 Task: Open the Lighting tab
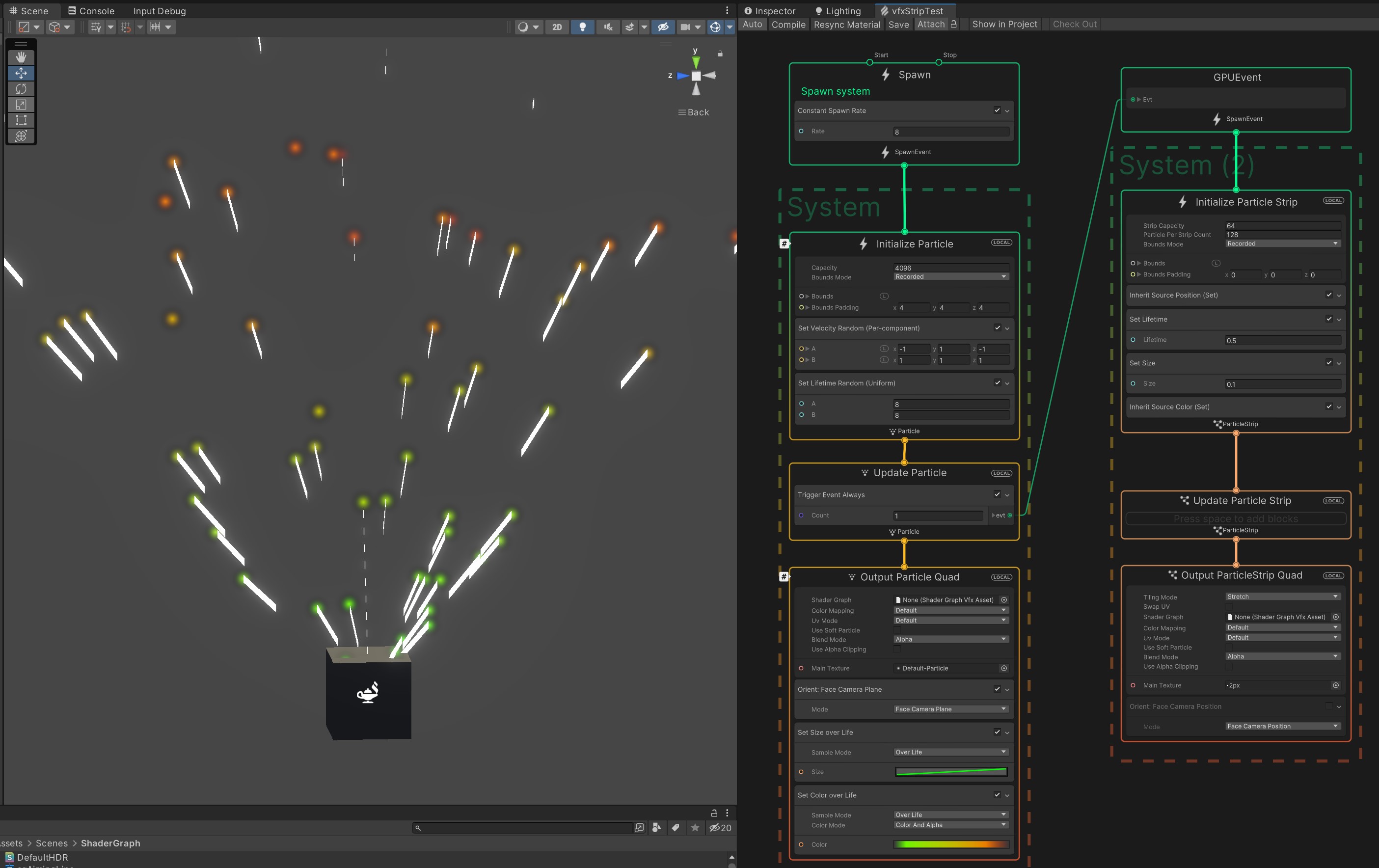tap(838, 11)
